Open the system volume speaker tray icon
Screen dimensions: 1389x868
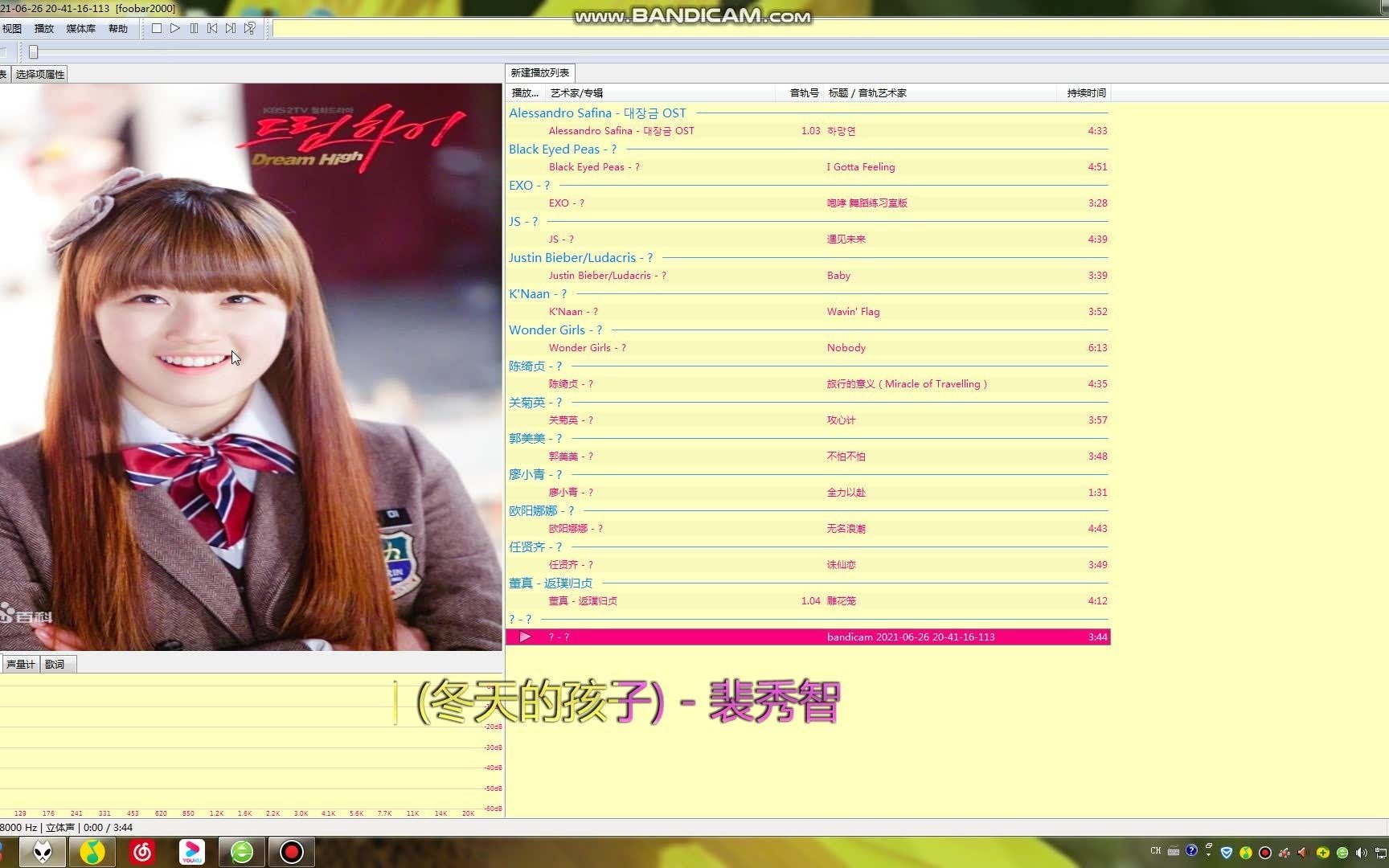(1362, 853)
